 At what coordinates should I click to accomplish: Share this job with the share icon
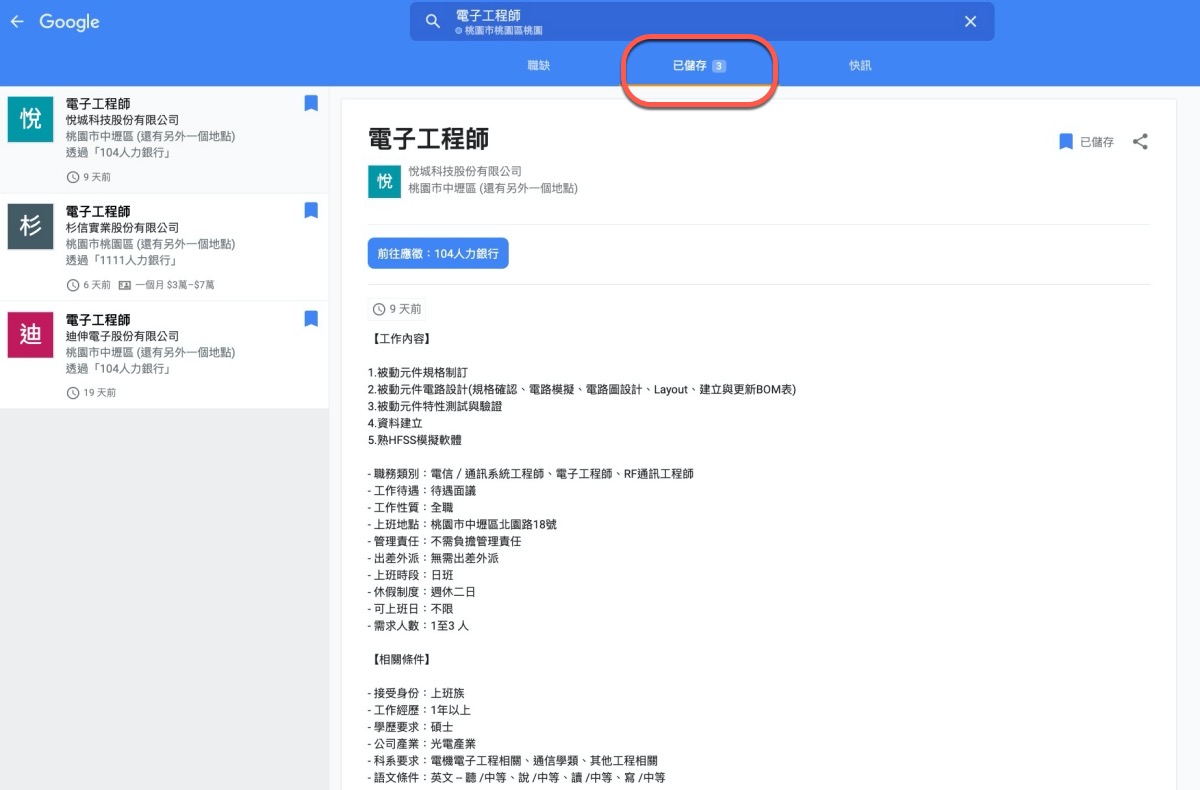(1140, 142)
